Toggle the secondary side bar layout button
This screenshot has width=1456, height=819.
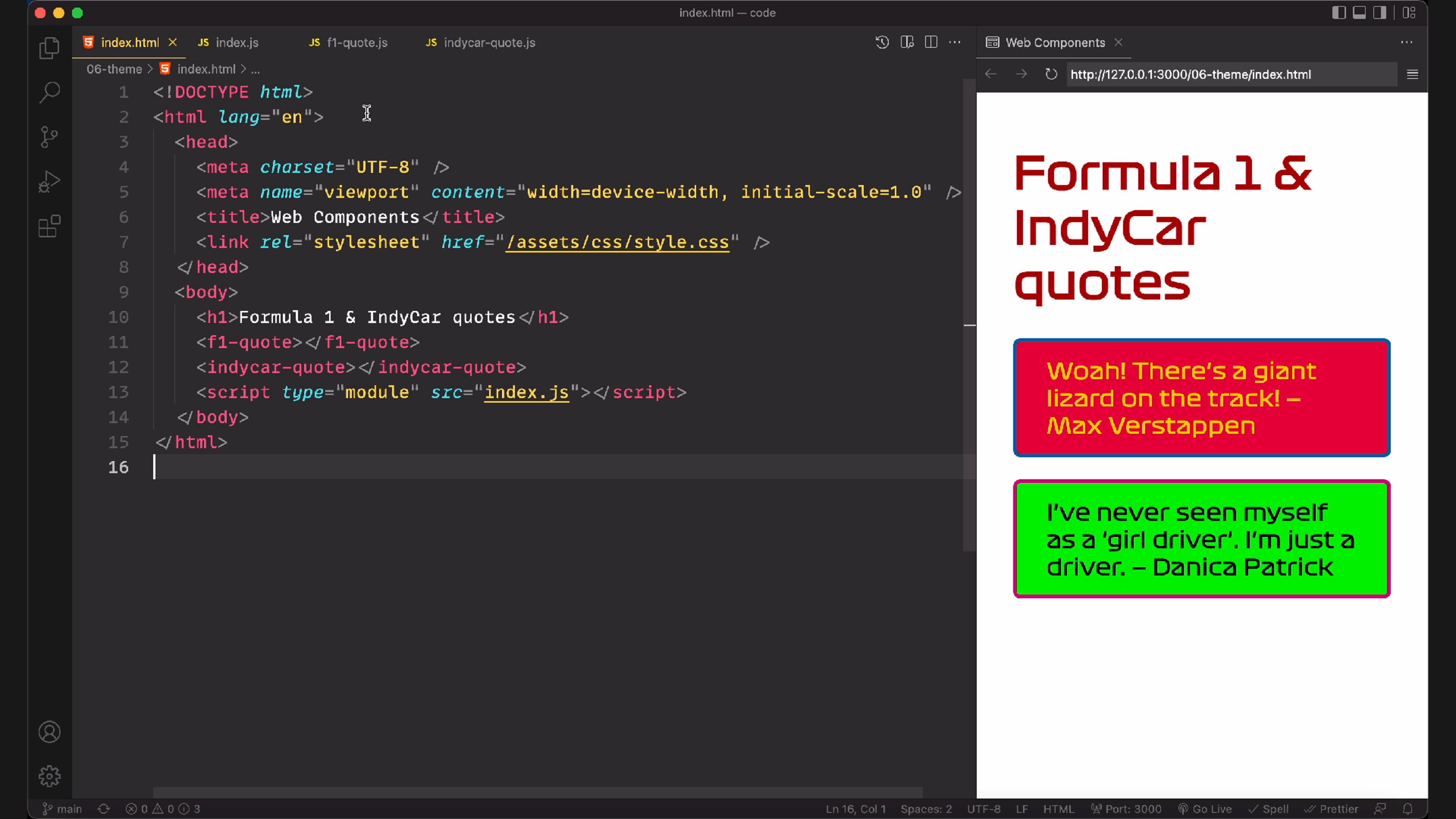tap(1380, 13)
